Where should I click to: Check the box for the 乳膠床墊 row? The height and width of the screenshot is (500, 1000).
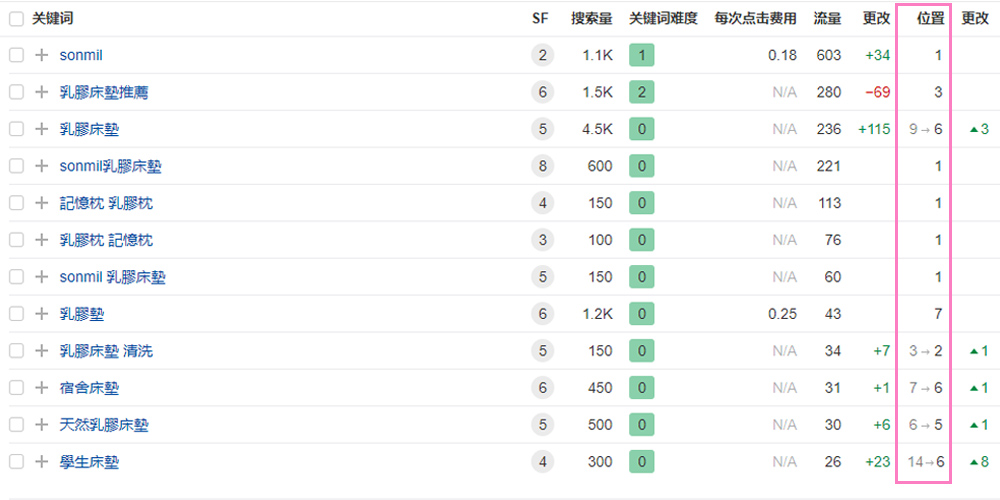click(x=16, y=130)
